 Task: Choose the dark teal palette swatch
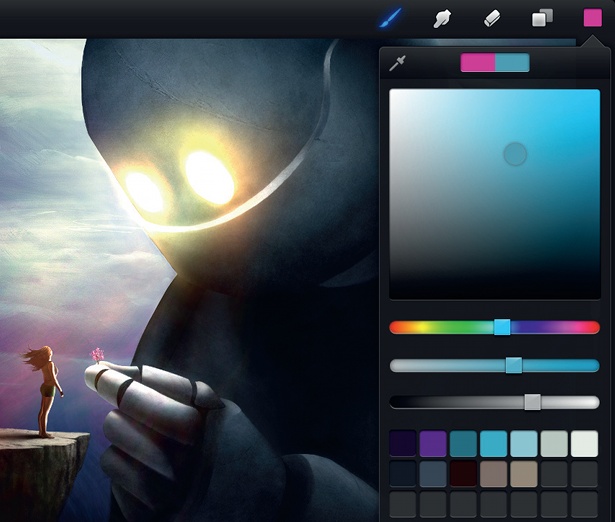pyautogui.click(x=463, y=444)
